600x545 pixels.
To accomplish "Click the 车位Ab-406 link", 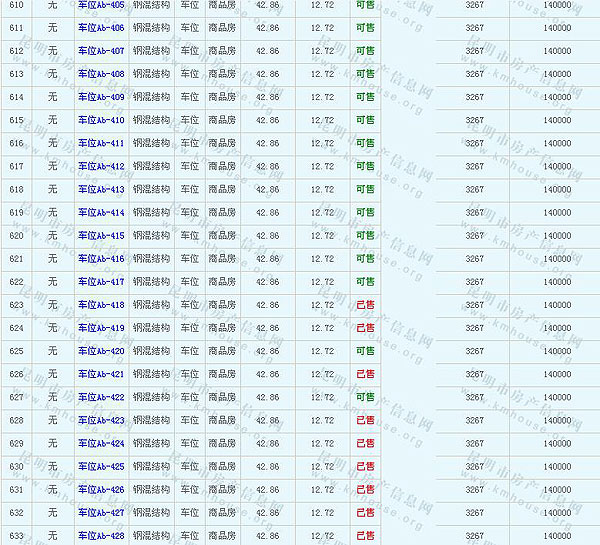I will 101,28.
